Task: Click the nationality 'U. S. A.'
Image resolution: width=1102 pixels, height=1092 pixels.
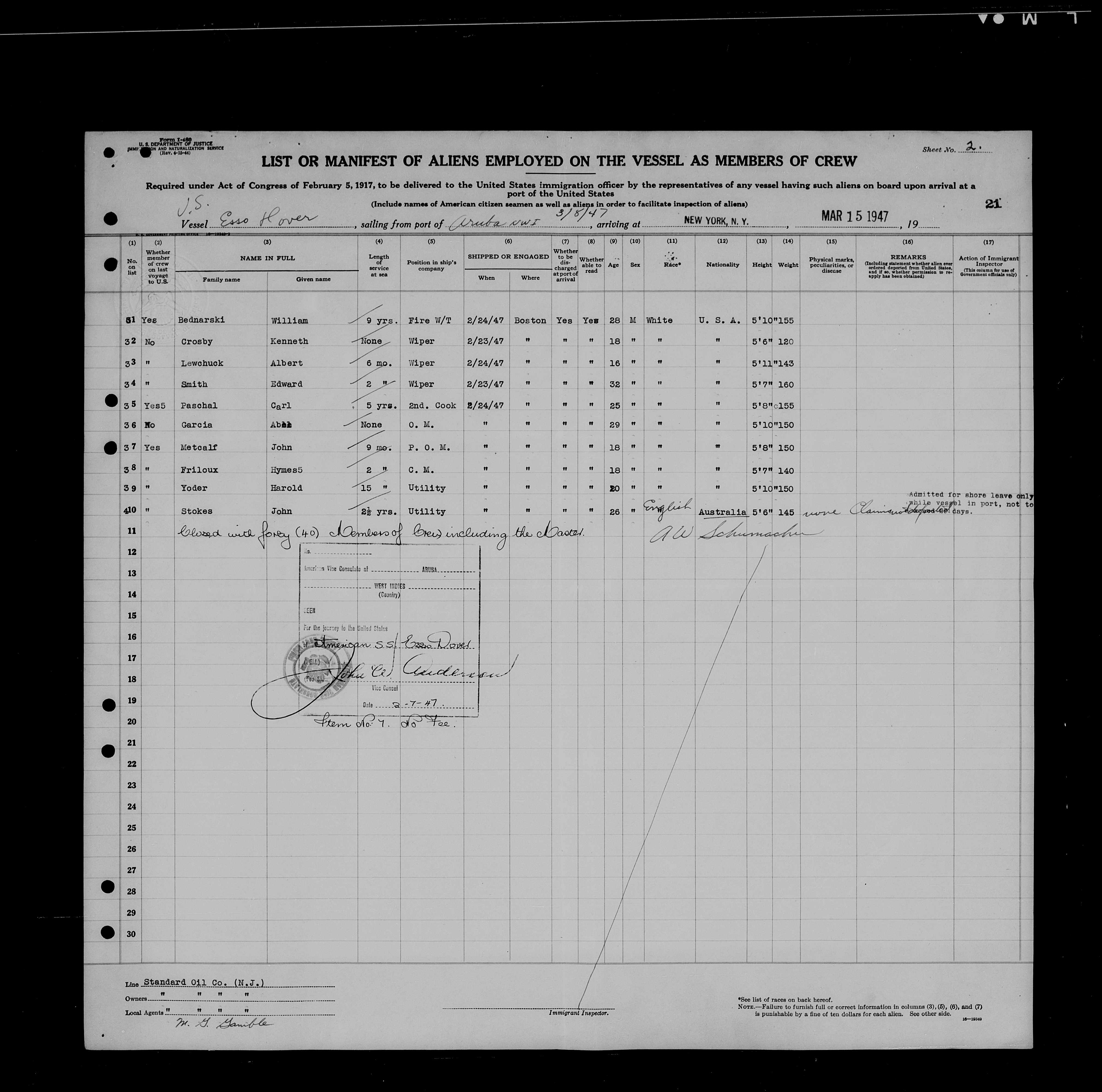Action: click(x=719, y=321)
